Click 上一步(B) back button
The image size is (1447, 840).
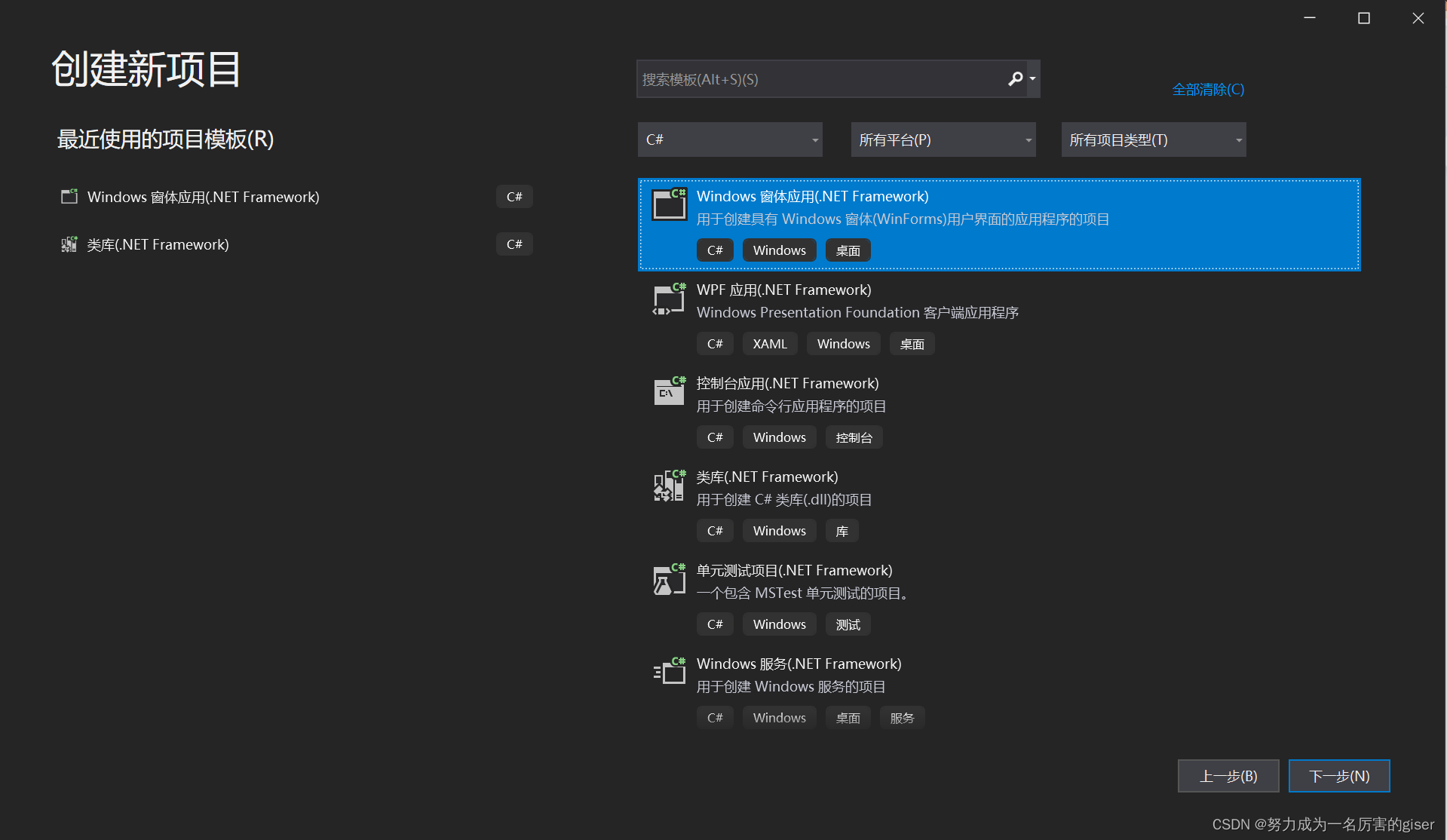1228,776
